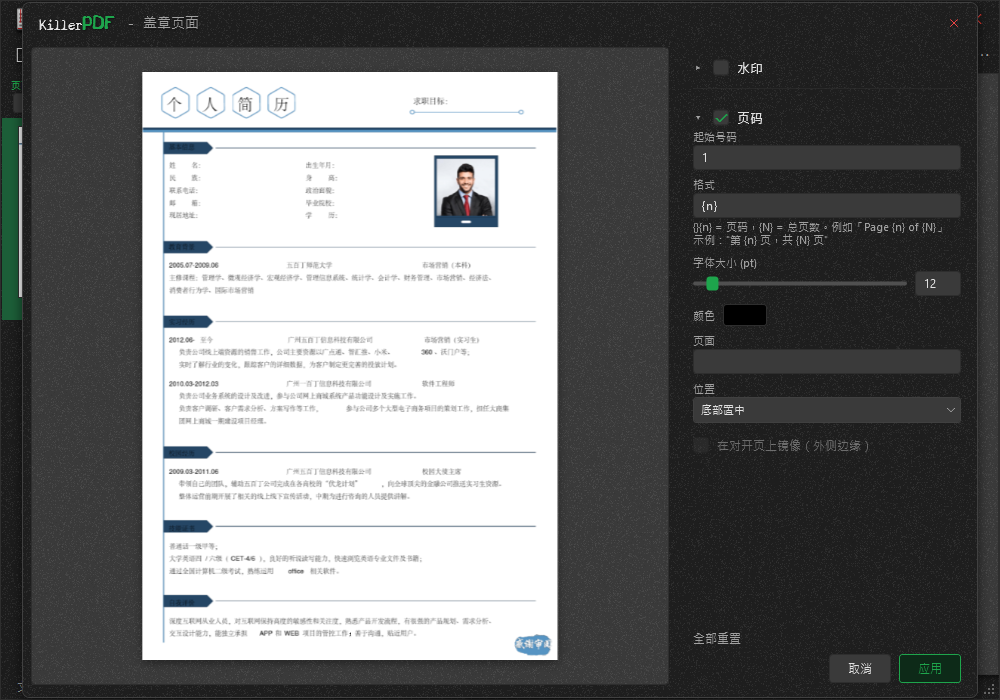Uncheck the 页码 page number checkbox
The image size is (1000, 700).
[x=721, y=118]
